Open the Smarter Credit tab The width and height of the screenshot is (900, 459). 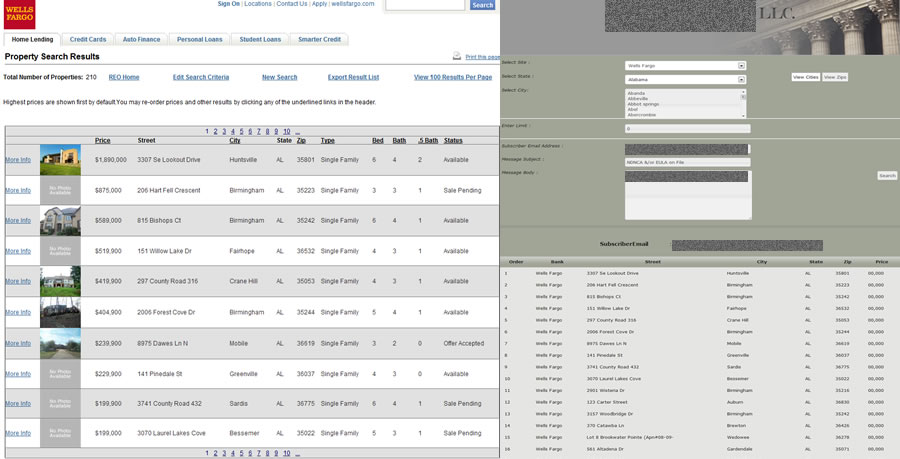(x=319, y=40)
